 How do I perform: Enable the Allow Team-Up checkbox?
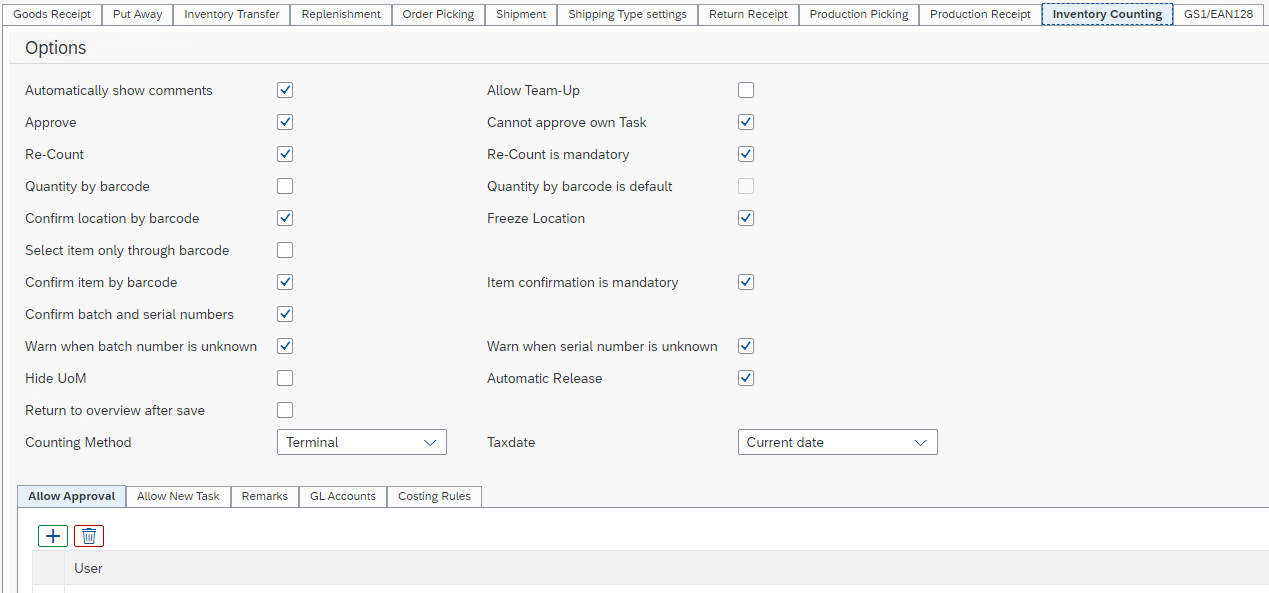(x=745, y=90)
